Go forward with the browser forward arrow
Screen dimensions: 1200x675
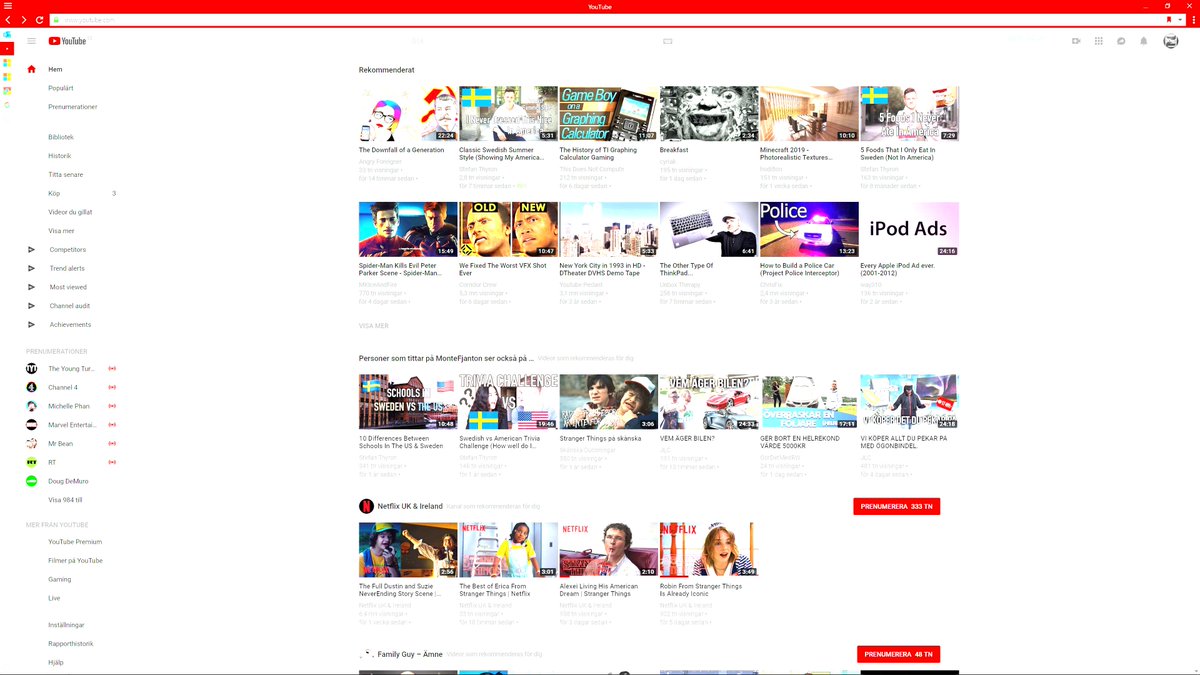tap(24, 20)
